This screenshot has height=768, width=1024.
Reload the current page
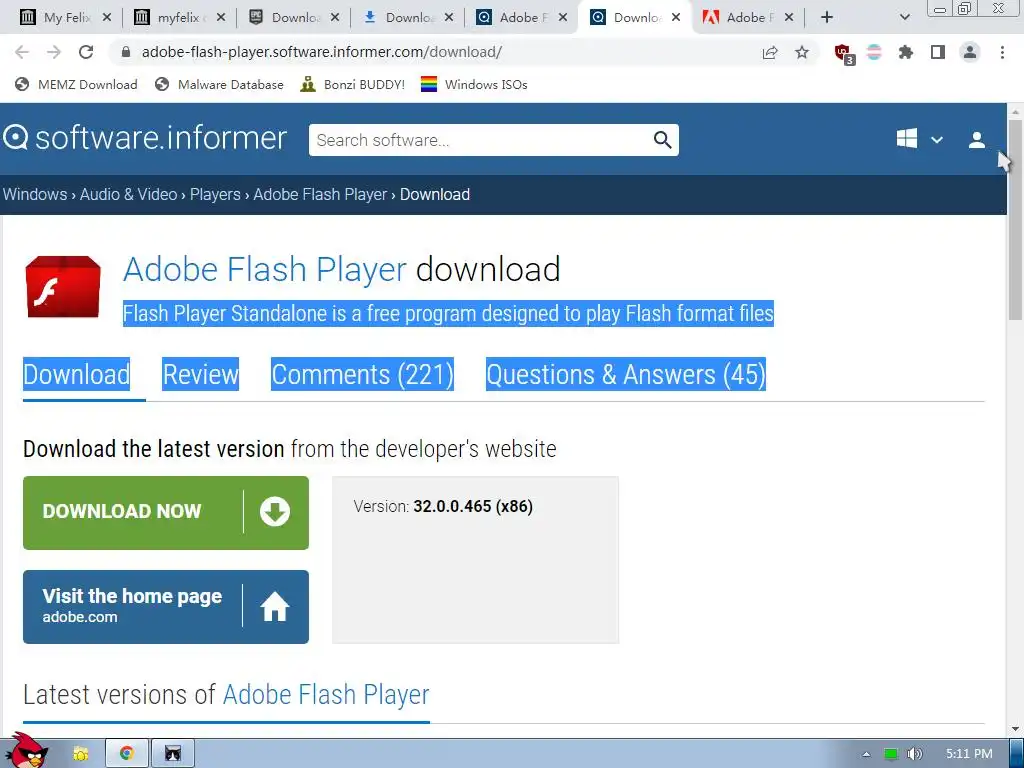(x=86, y=52)
